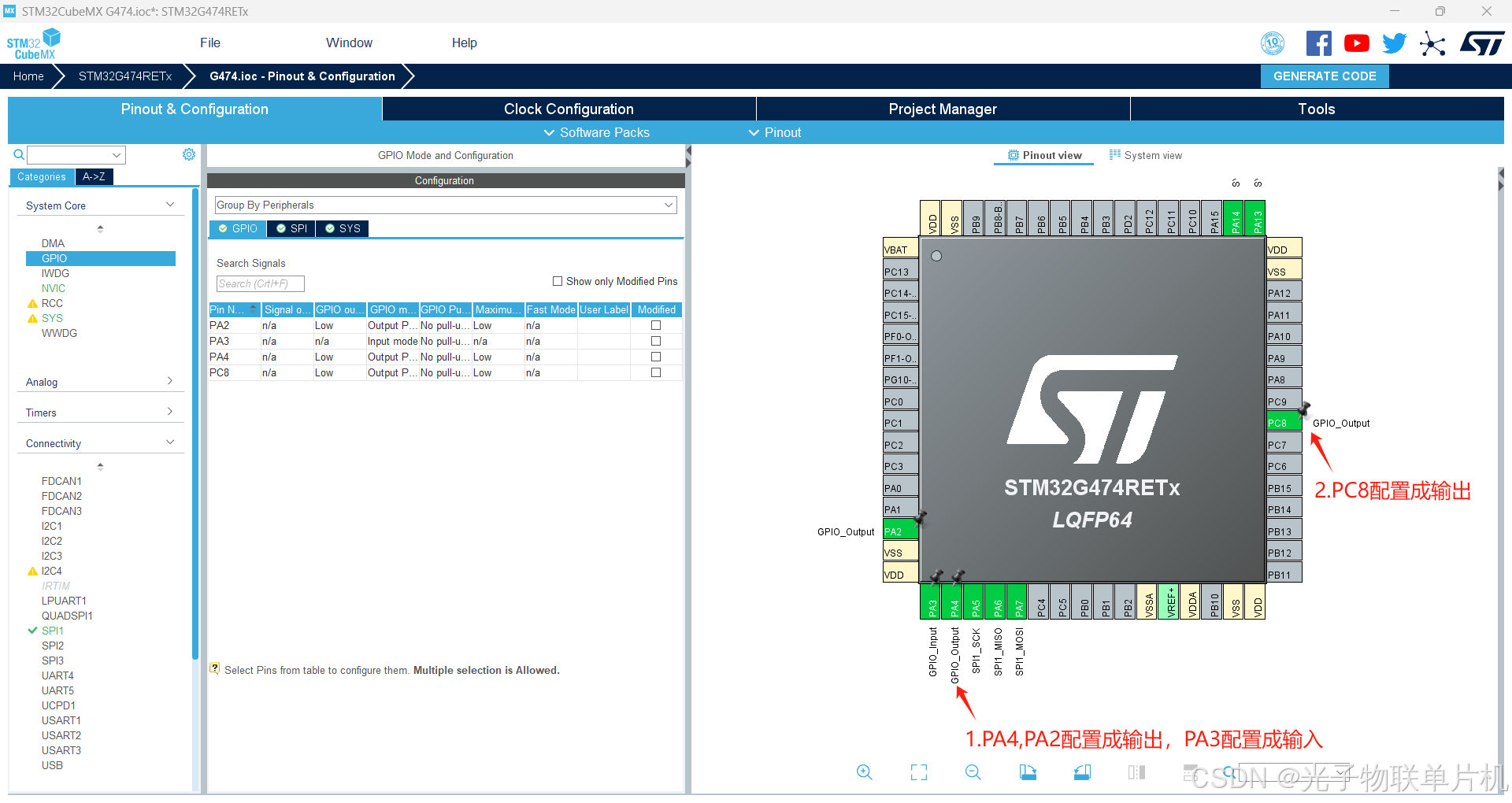This screenshot has height=803, width=1512.
Task: Open the File menu
Action: 210,43
